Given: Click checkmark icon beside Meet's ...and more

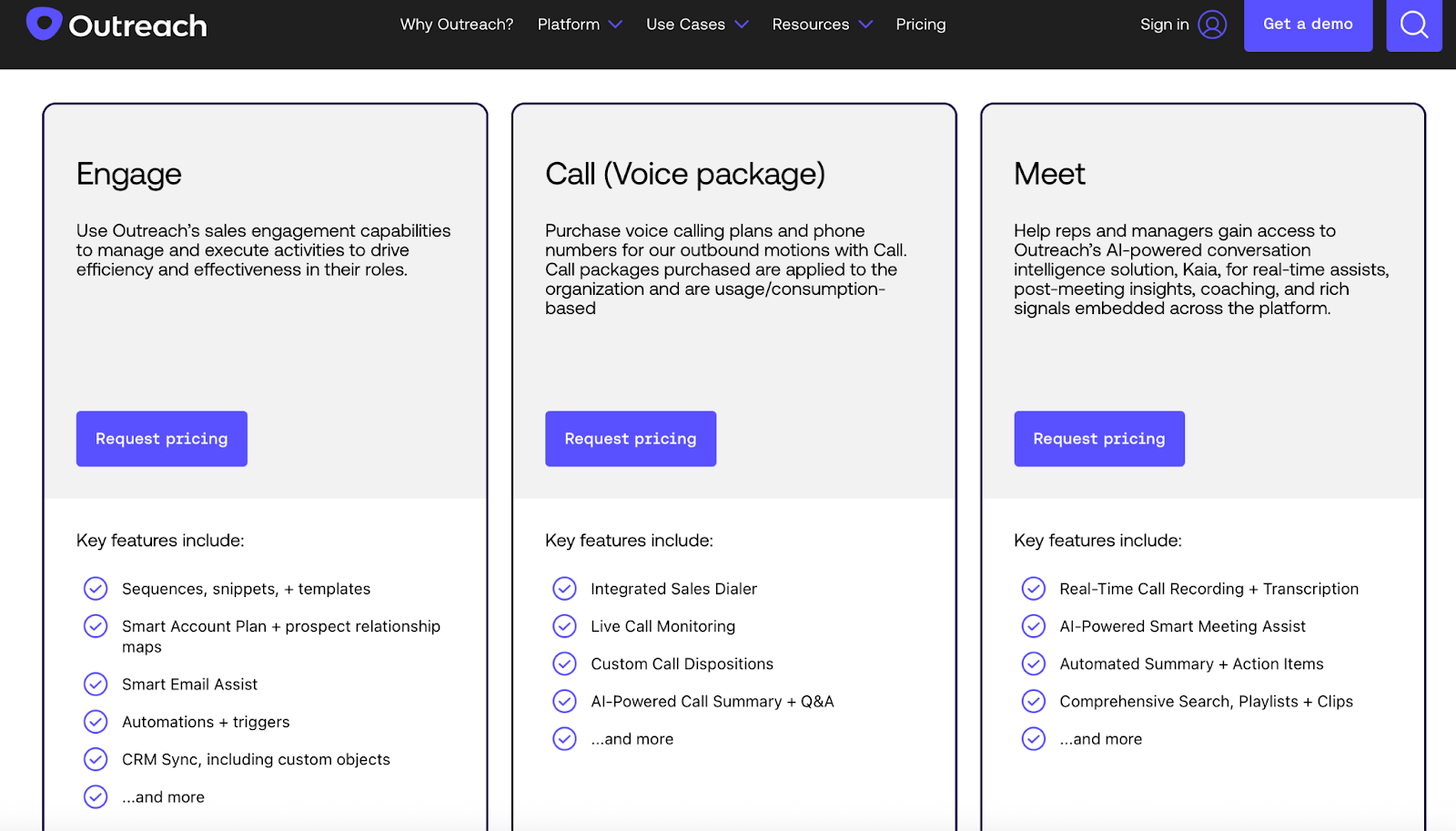Looking at the screenshot, I should click(1034, 738).
